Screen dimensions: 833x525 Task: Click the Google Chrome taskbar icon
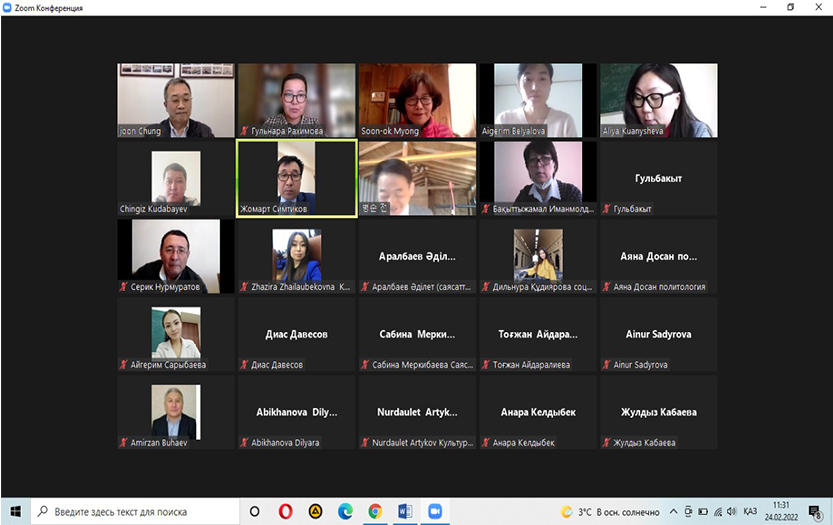tap(375, 511)
